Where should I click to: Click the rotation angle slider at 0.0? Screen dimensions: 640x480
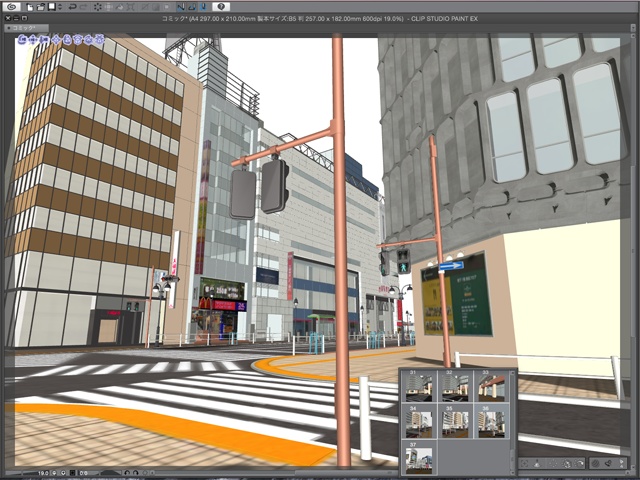click(99, 473)
